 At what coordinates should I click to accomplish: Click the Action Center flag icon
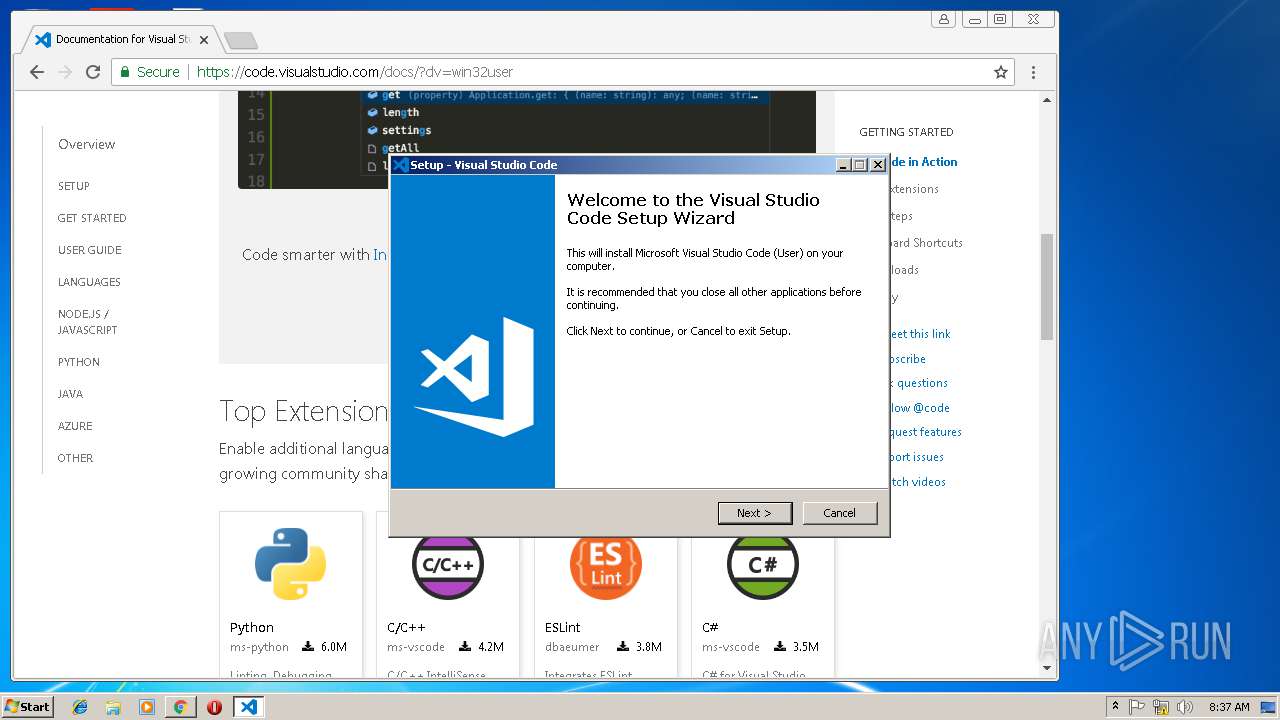(x=1137, y=707)
